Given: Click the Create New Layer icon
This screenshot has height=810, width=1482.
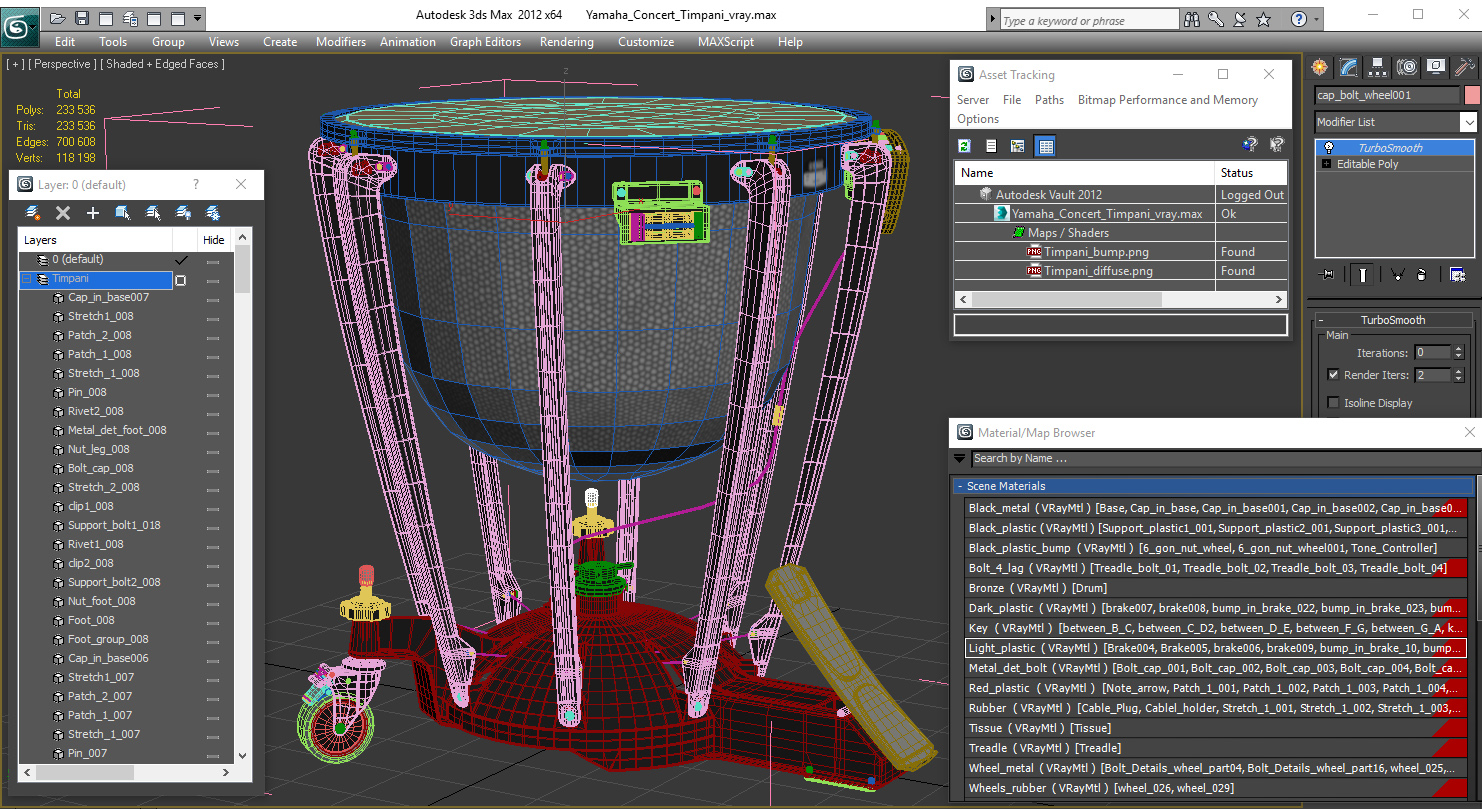Looking at the screenshot, I should (33, 213).
